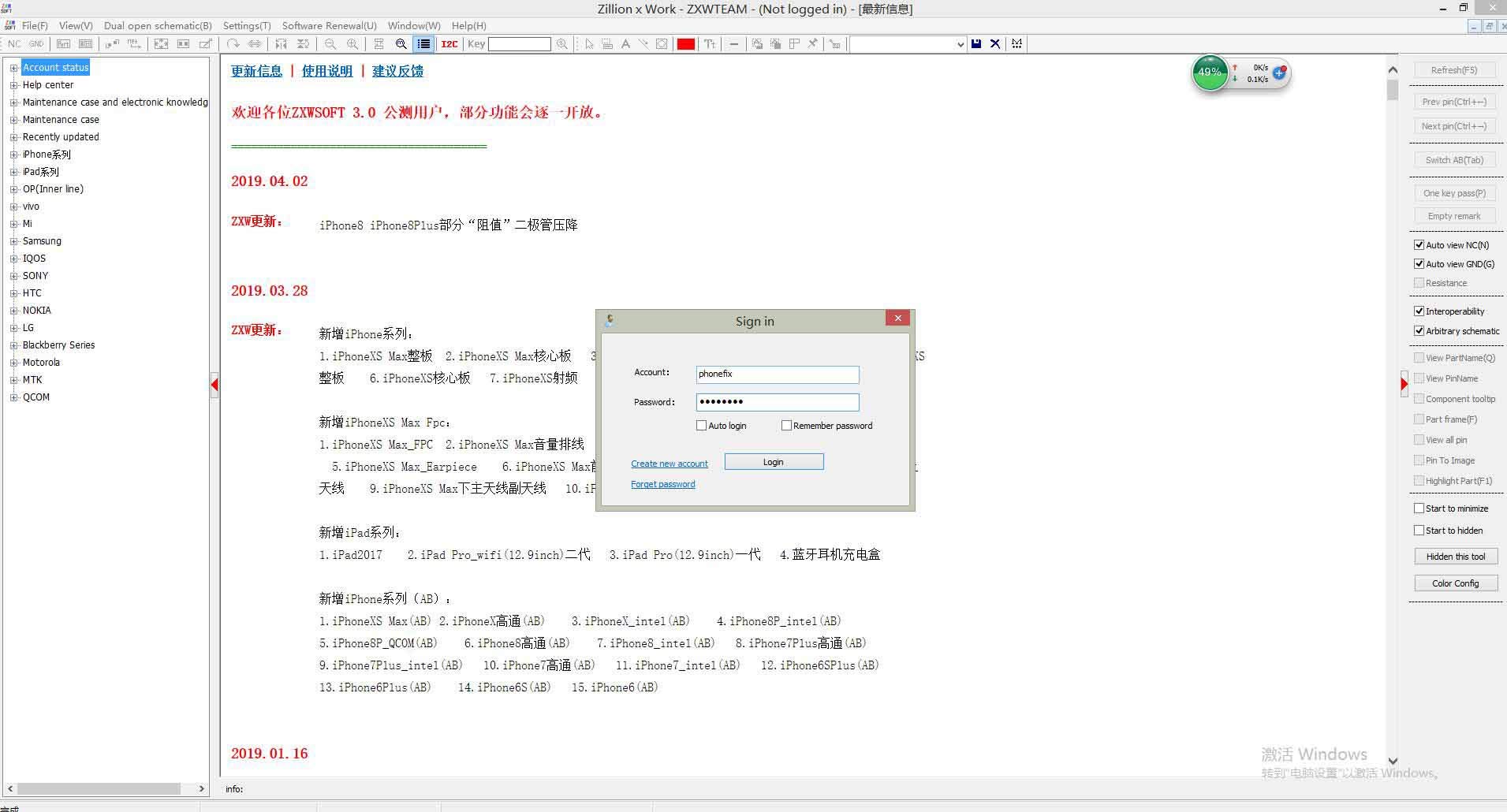Click the list view toolbar icon
The width and height of the screenshot is (1507, 812).
423,44
